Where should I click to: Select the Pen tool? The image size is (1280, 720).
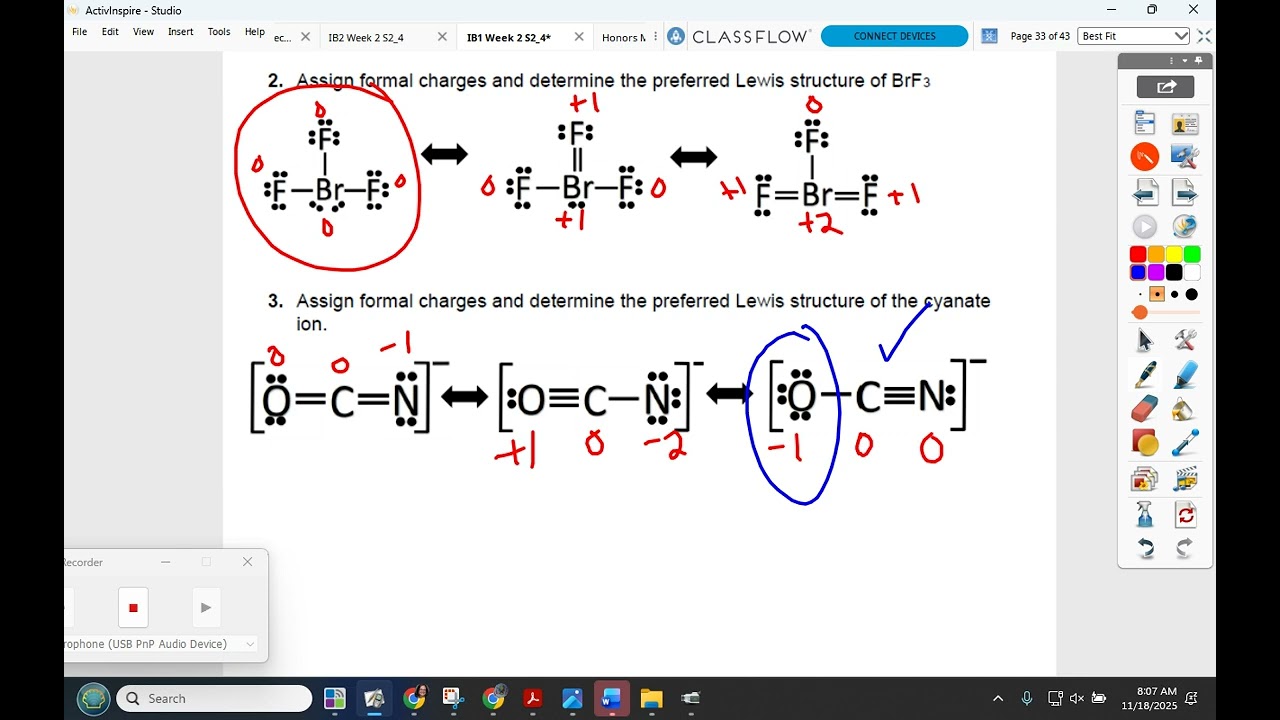(1145, 375)
